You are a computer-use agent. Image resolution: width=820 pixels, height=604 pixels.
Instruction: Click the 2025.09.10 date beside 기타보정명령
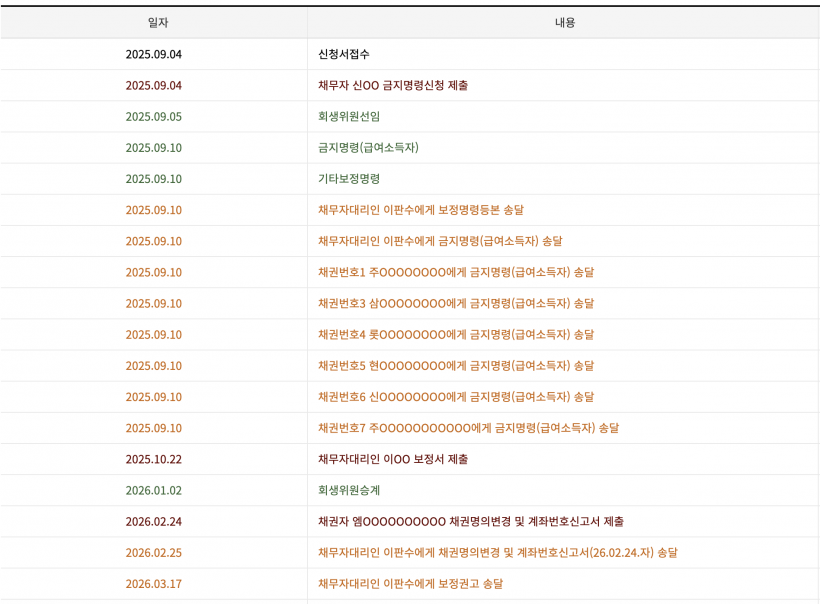(154, 179)
